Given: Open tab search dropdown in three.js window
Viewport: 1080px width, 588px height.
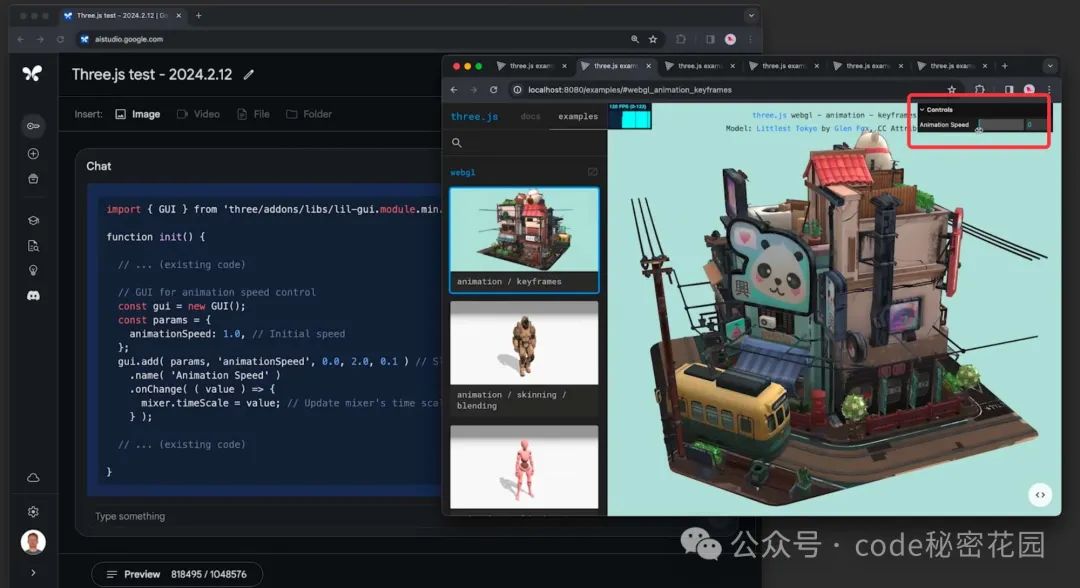Looking at the screenshot, I should pyautogui.click(x=1050, y=66).
